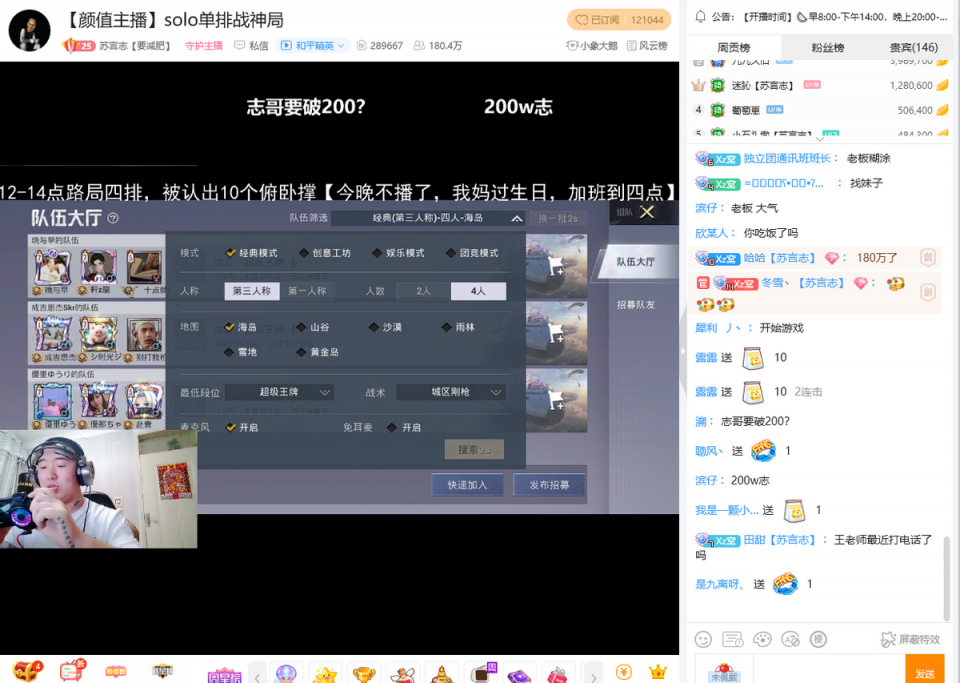This screenshot has width=960, height=683.
Task: Show more gifts with right arrow
Action: coord(593,676)
